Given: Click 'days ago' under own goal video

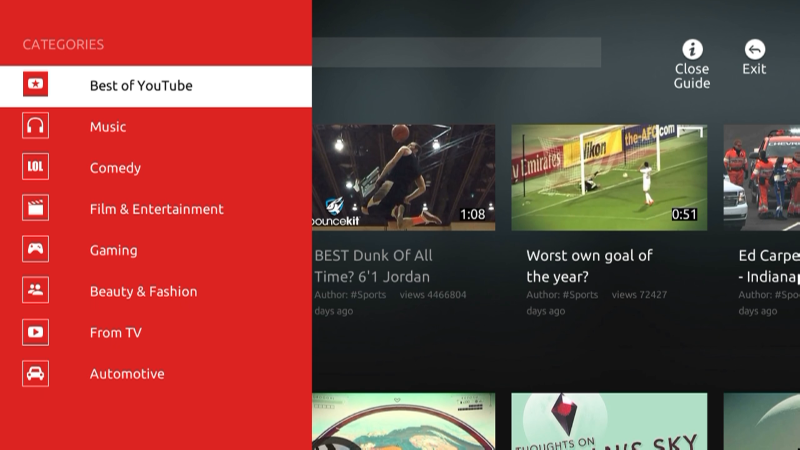Looking at the screenshot, I should tap(545, 311).
